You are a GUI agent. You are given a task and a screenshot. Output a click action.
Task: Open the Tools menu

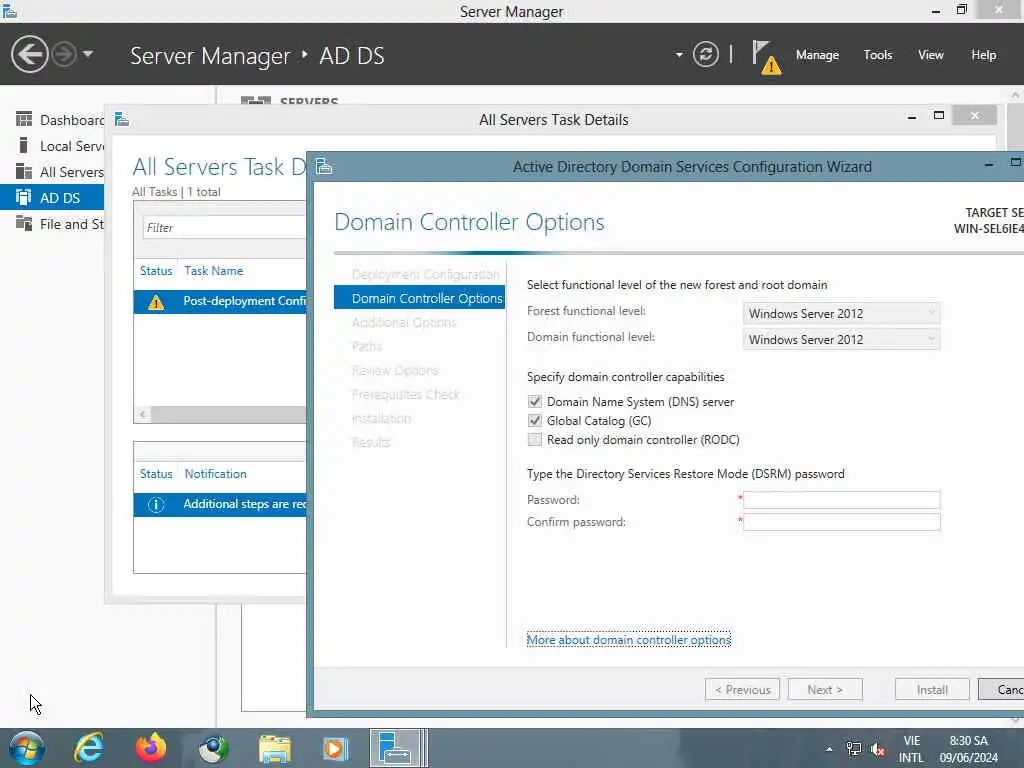tap(877, 55)
